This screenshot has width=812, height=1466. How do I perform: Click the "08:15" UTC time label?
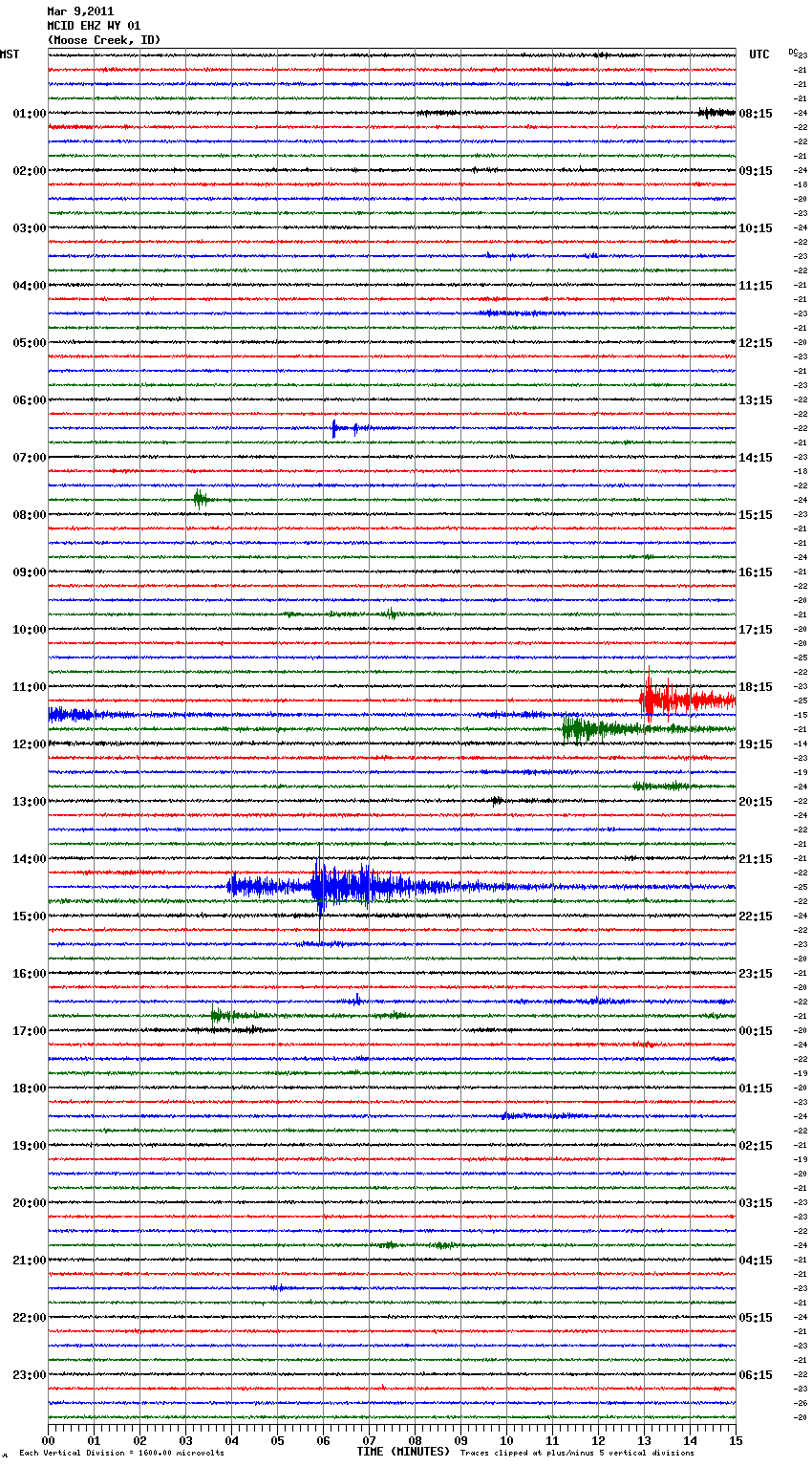(x=756, y=114)
